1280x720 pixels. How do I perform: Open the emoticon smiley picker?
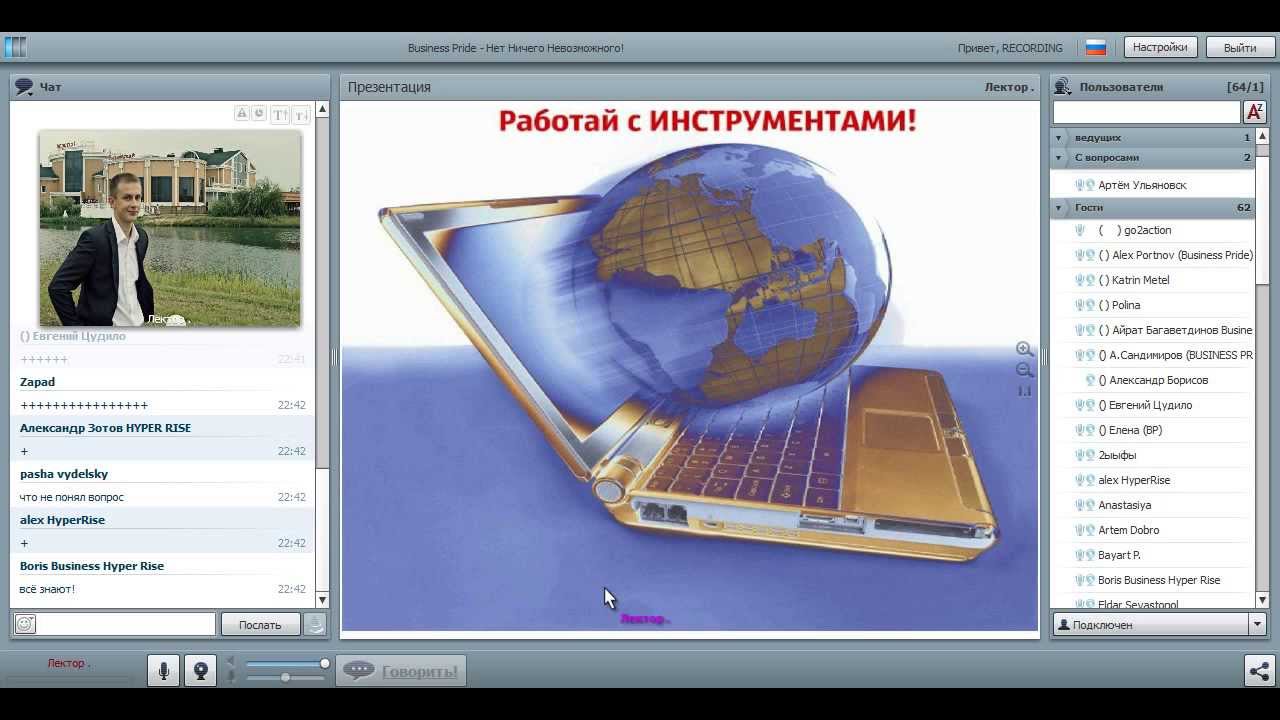click(25, 624)
